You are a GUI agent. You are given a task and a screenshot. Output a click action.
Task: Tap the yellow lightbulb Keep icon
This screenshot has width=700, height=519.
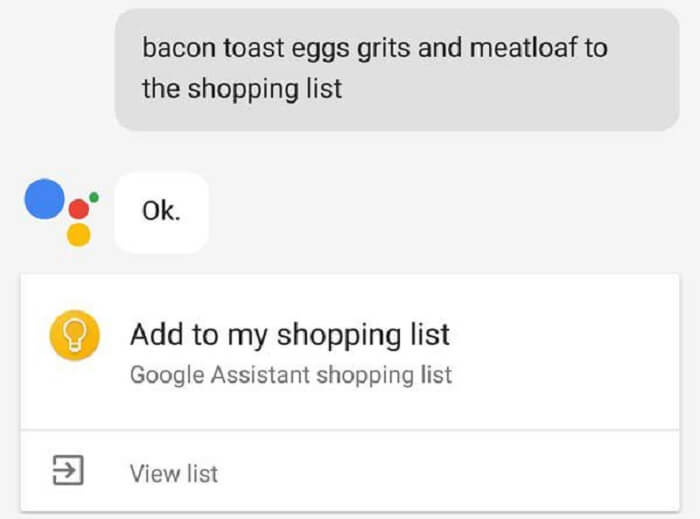[75, 335]
